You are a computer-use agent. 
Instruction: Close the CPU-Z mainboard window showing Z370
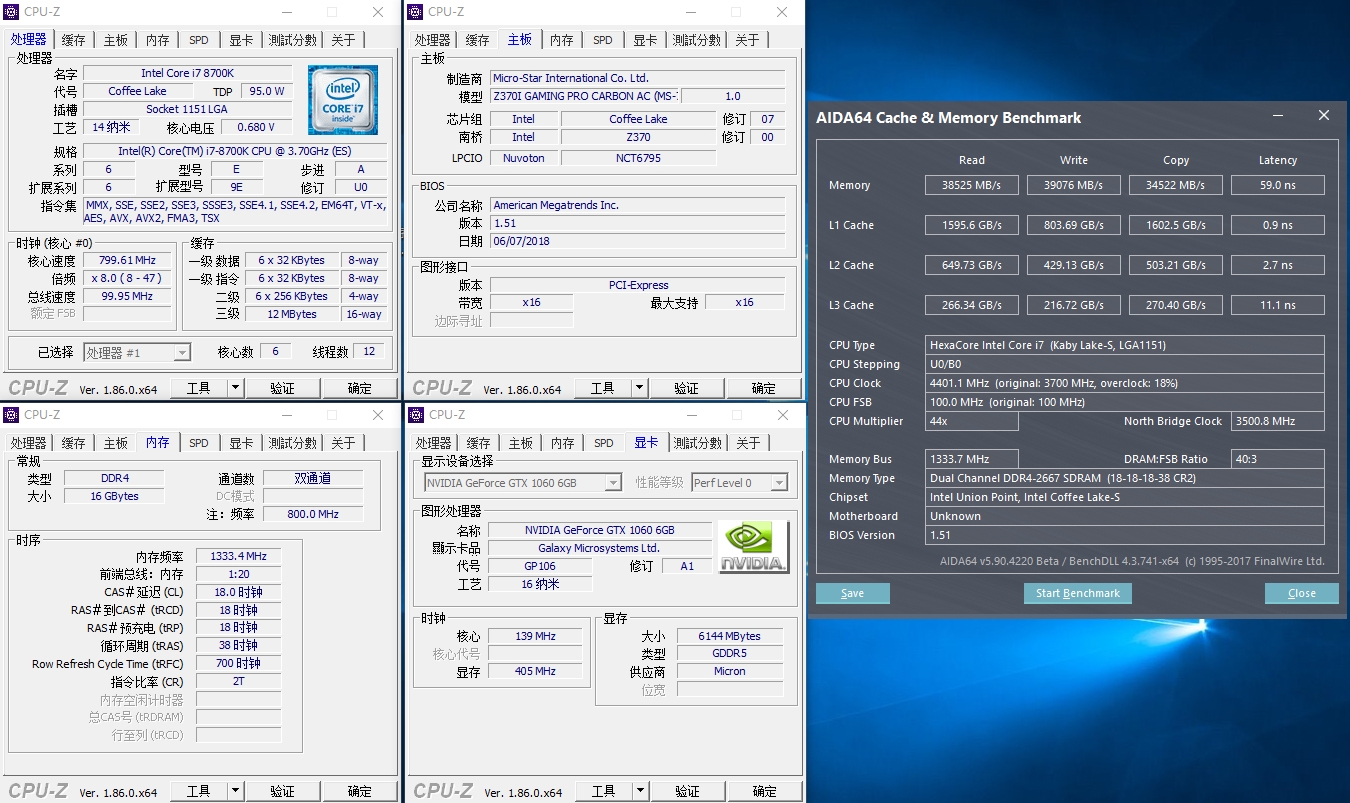[782, 12]
